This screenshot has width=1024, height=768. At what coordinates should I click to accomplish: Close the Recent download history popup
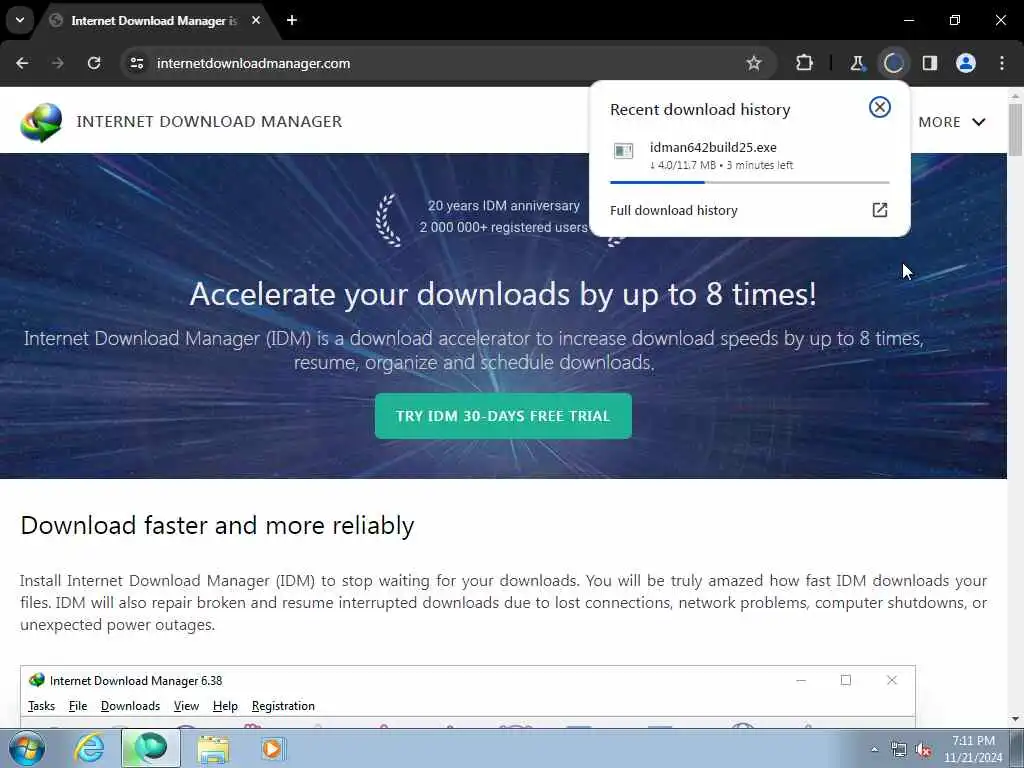coord(880,107)
